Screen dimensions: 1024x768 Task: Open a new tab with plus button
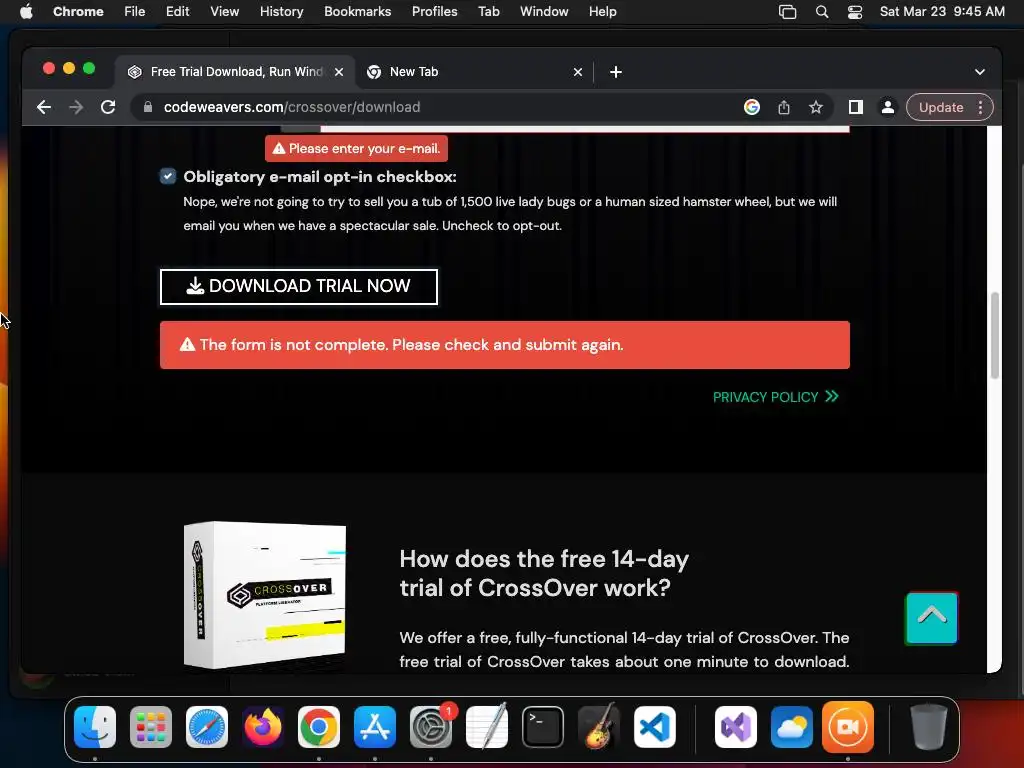(x=615, y=72)
